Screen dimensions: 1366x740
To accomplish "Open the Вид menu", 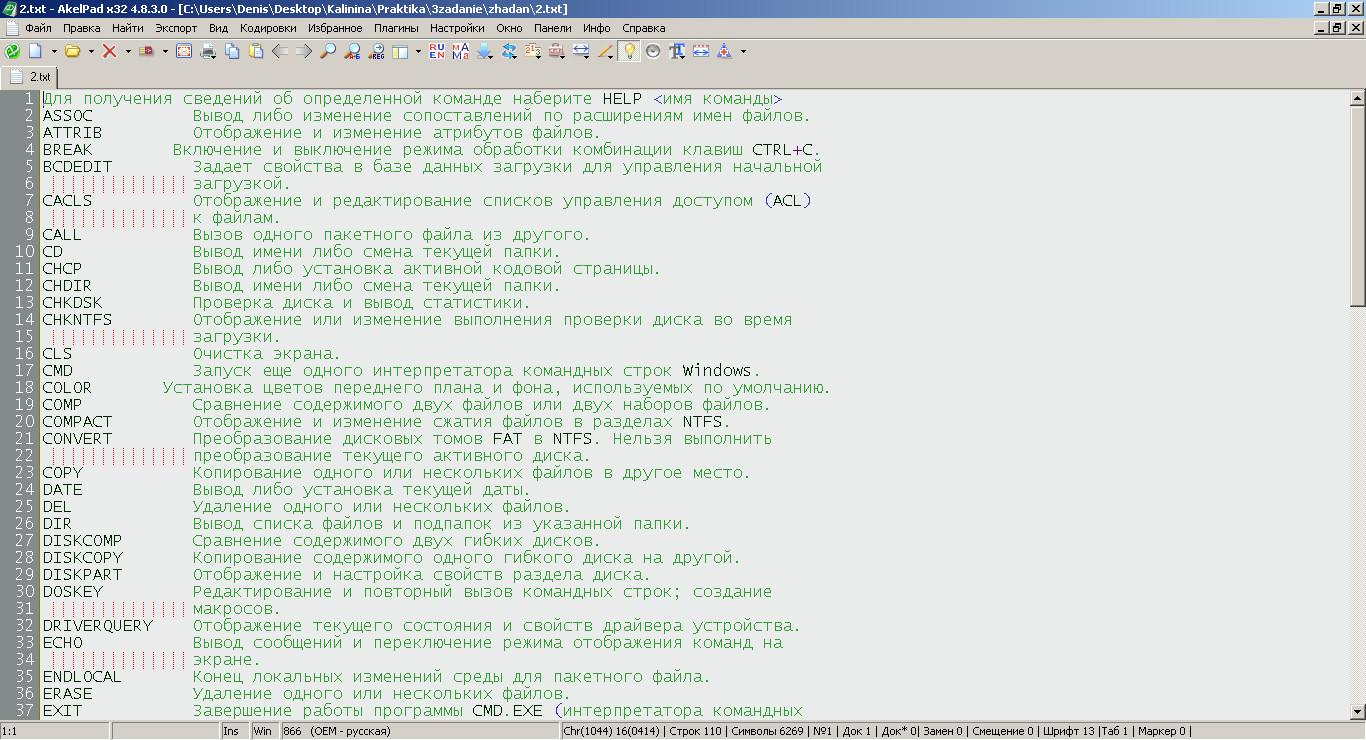I will click(218, 28).
